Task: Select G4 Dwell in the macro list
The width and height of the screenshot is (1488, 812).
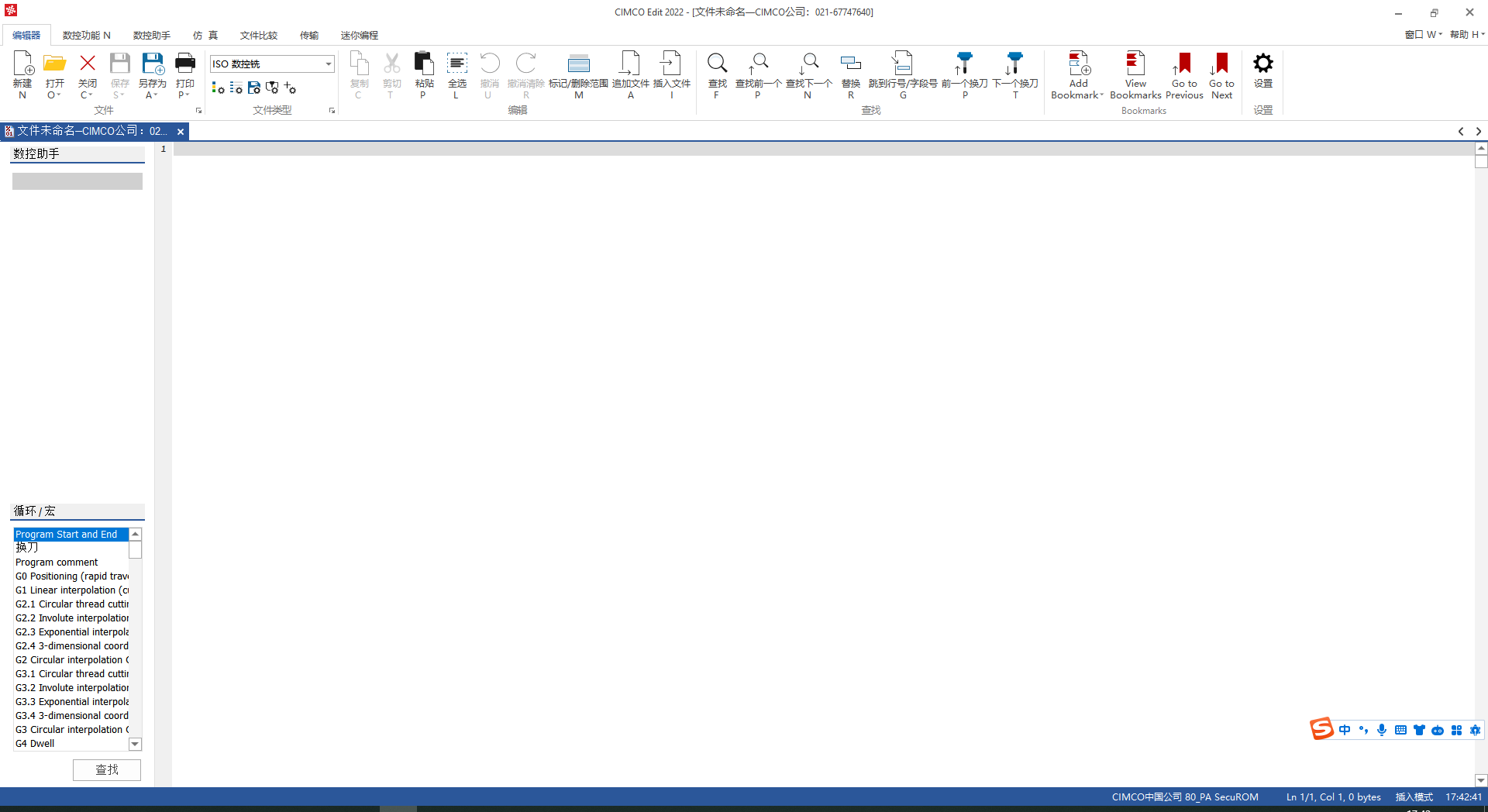Action: (71, 743)
